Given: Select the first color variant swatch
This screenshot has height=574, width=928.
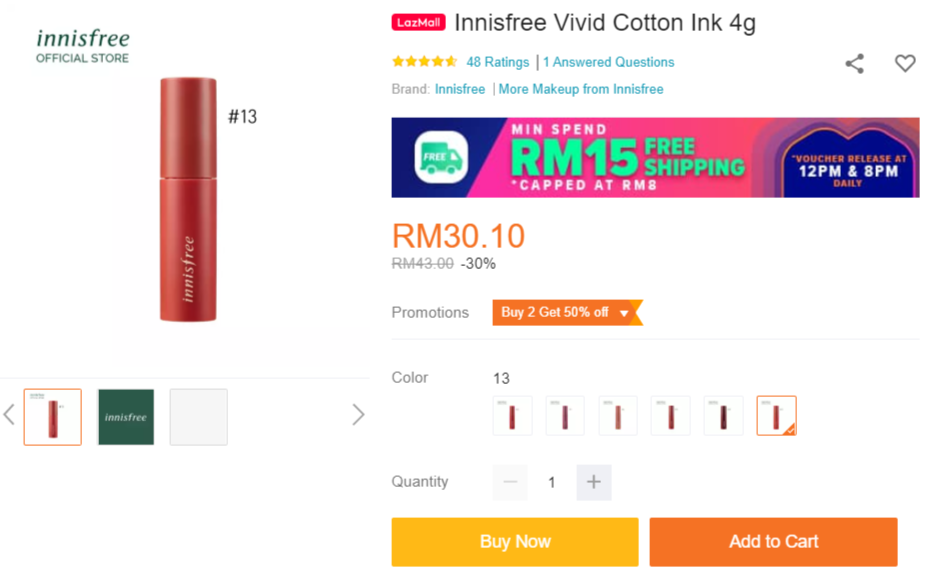Looking at the screenshot, I should [513, 416].
